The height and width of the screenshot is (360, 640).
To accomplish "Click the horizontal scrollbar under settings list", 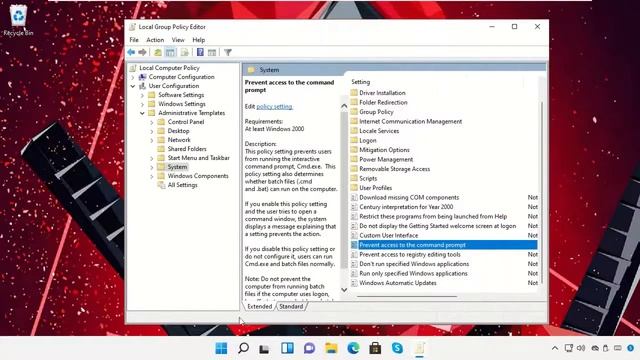I will click(407, 296).
